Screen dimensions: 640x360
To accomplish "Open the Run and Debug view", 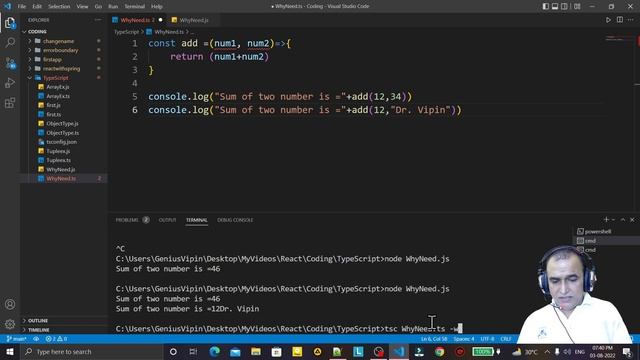I will (x=10, y=82).
